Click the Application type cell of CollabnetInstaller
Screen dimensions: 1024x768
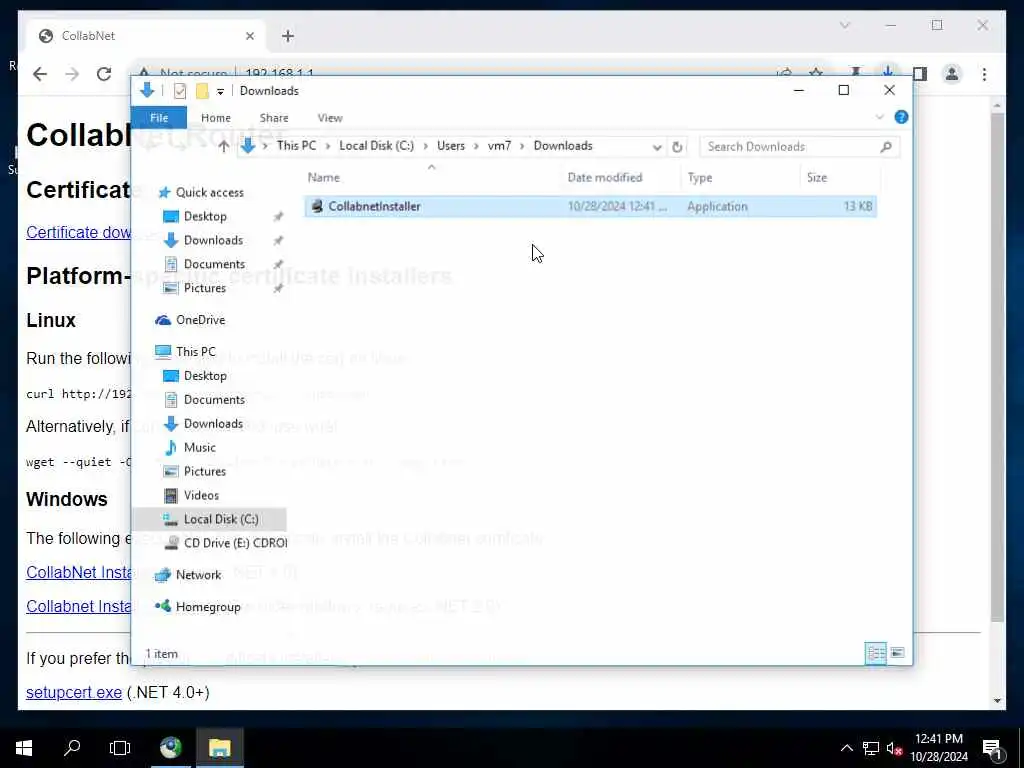coord(717,206)
